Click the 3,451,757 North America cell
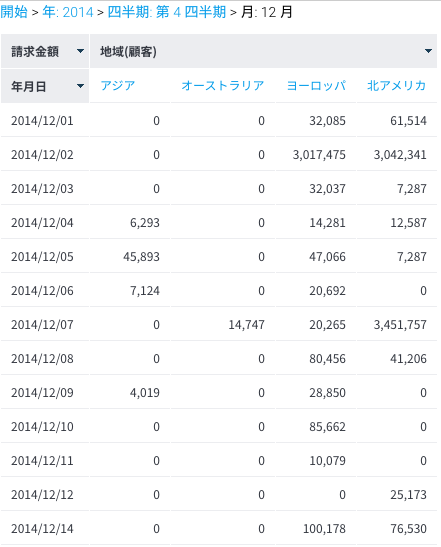 point(400,325)
